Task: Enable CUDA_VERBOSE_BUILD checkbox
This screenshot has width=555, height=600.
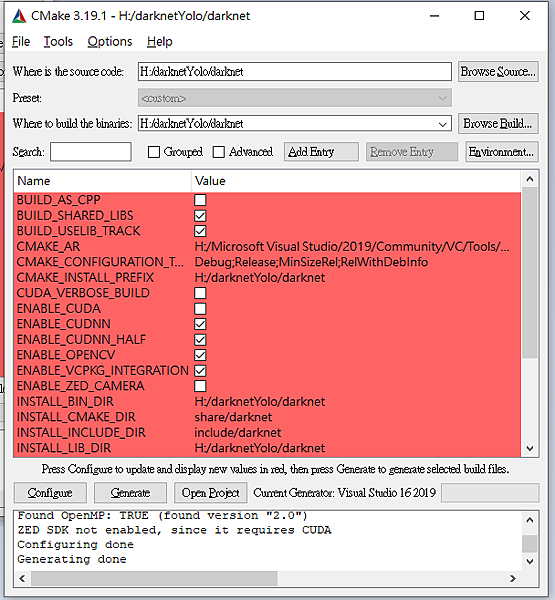Action: pos(200,293)
